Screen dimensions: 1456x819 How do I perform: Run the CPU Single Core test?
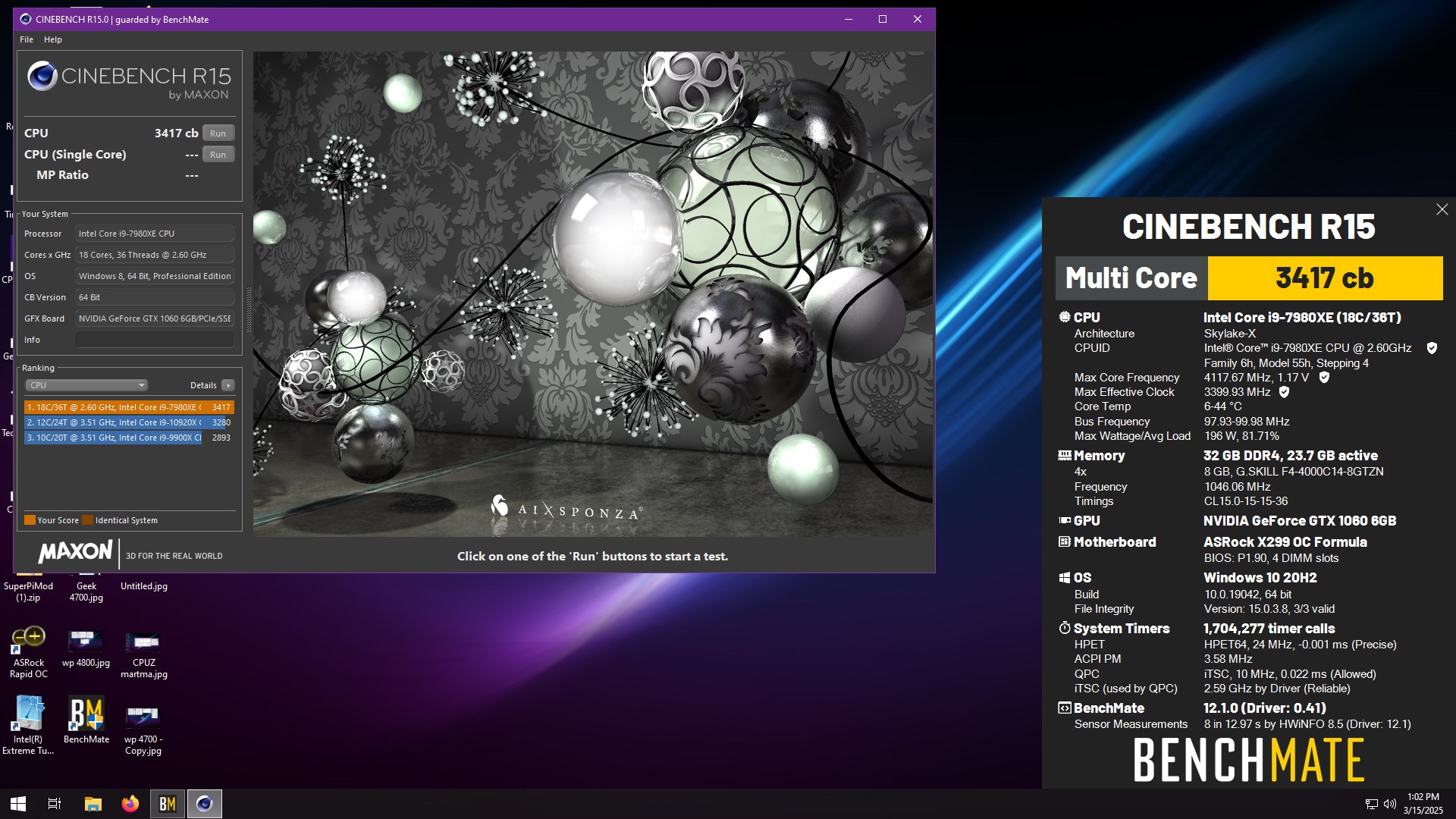218,154
